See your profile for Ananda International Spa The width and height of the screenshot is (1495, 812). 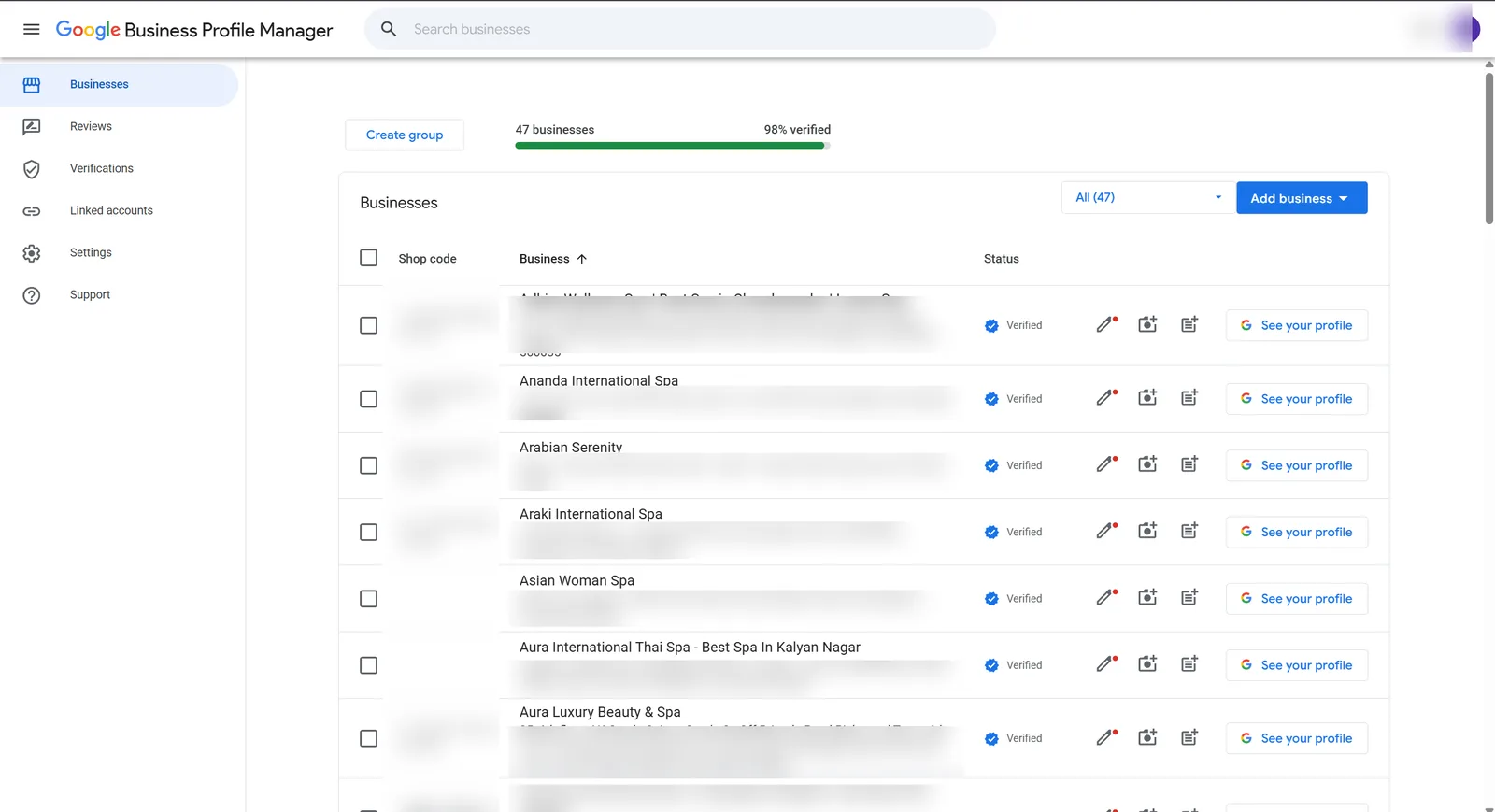click(1296, 399)
